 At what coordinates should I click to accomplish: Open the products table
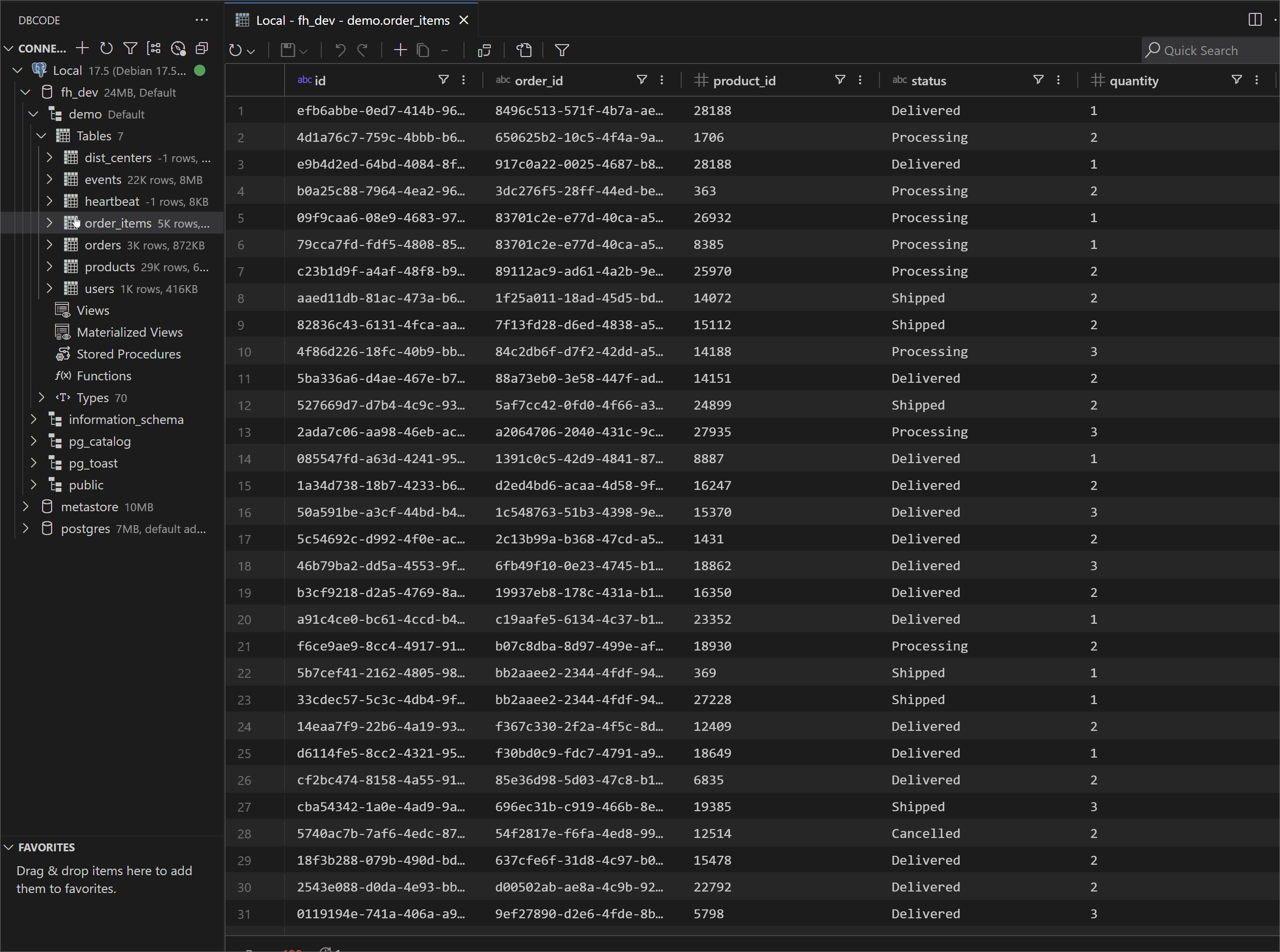coord(110,267)
